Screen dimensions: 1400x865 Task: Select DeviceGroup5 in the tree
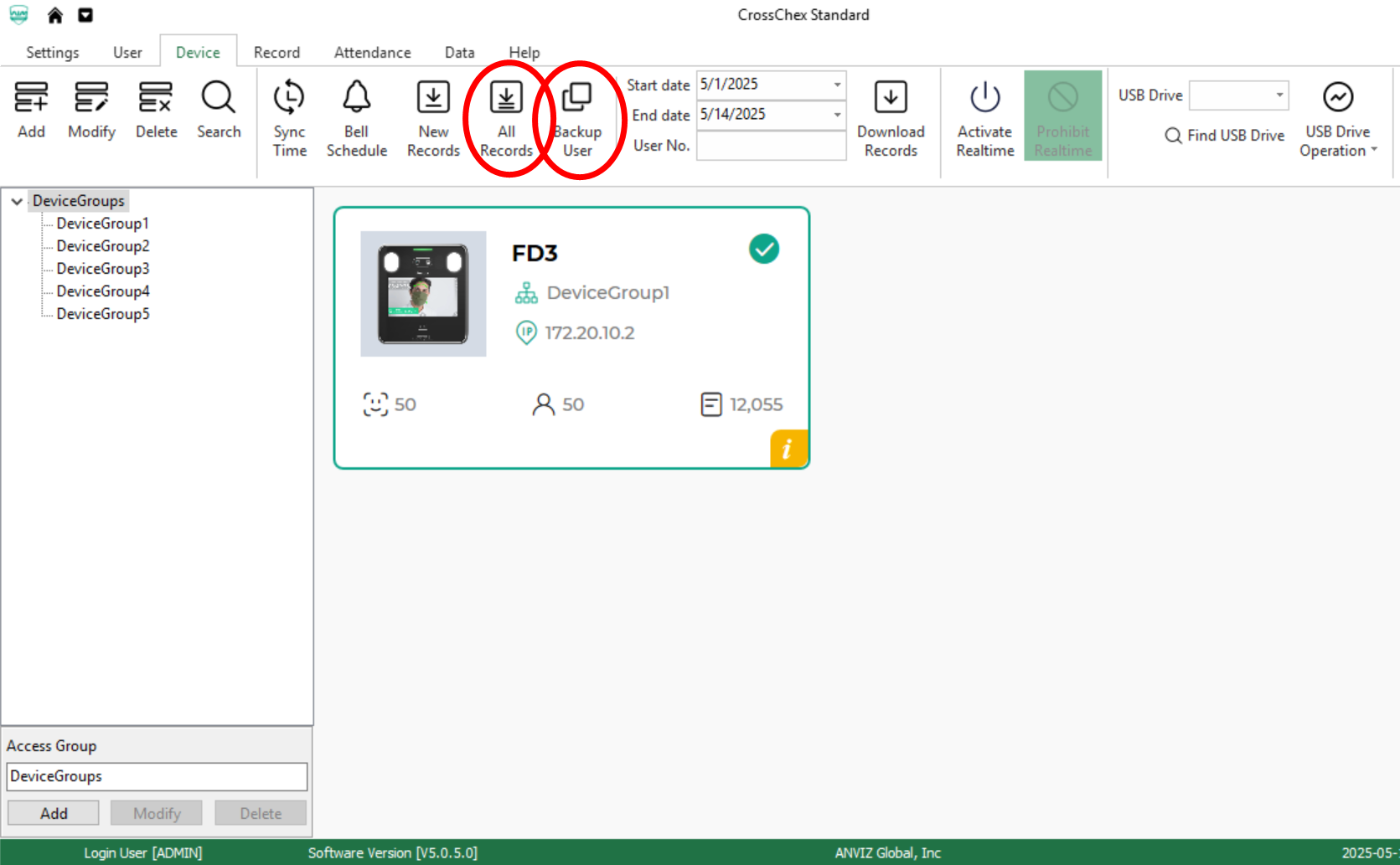tap(103, 314)
